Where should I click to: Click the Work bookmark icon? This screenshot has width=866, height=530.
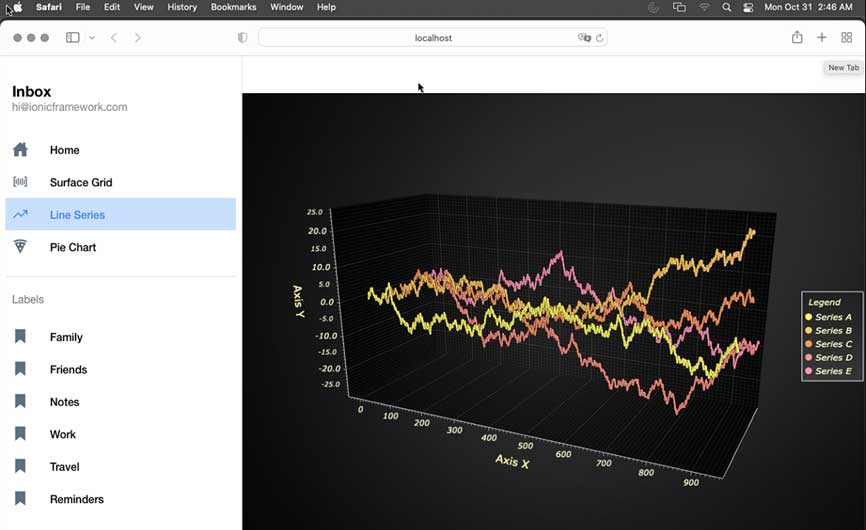(x=20, y=433)
